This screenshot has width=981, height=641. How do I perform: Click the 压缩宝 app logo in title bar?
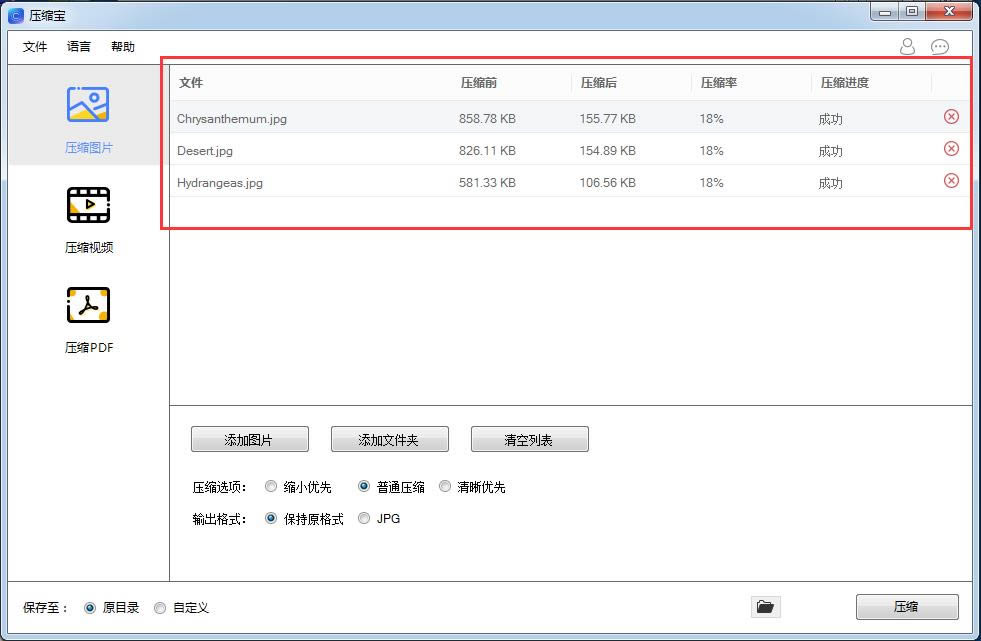coord(16,15)
